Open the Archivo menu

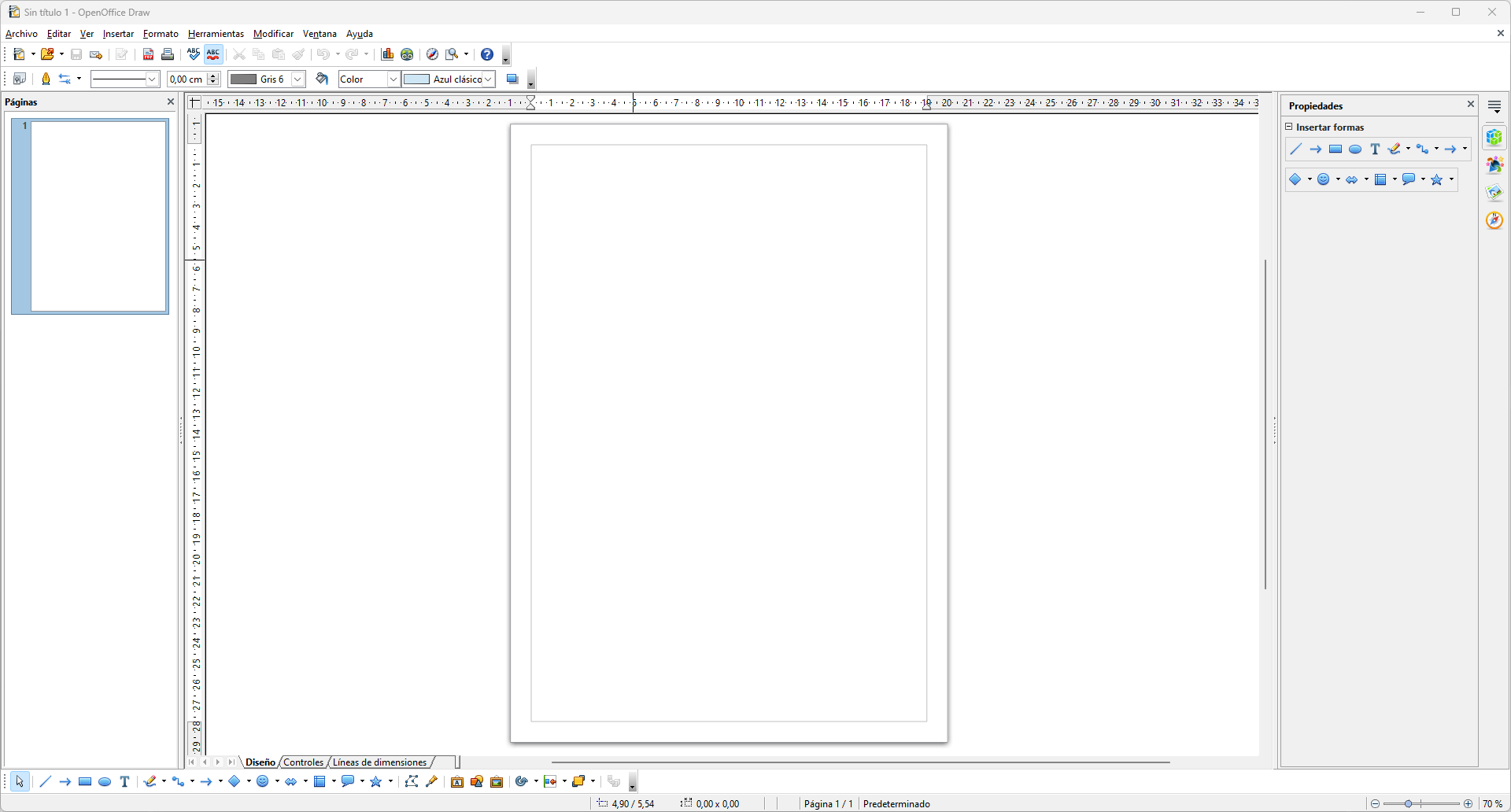point(21,34)
